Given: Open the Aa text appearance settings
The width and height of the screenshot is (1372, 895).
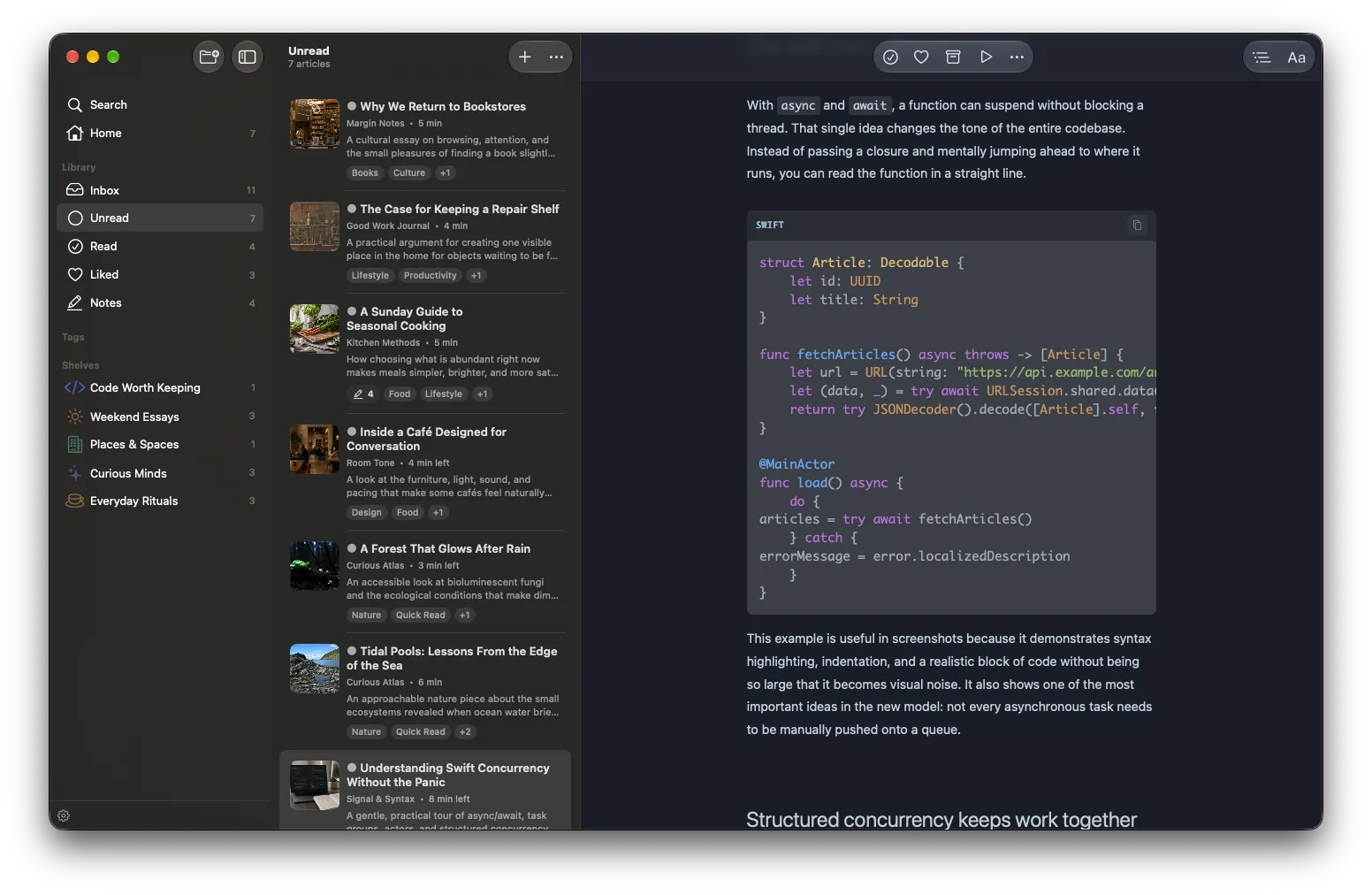Looking at the screenshot, I should coord(1296,57).
